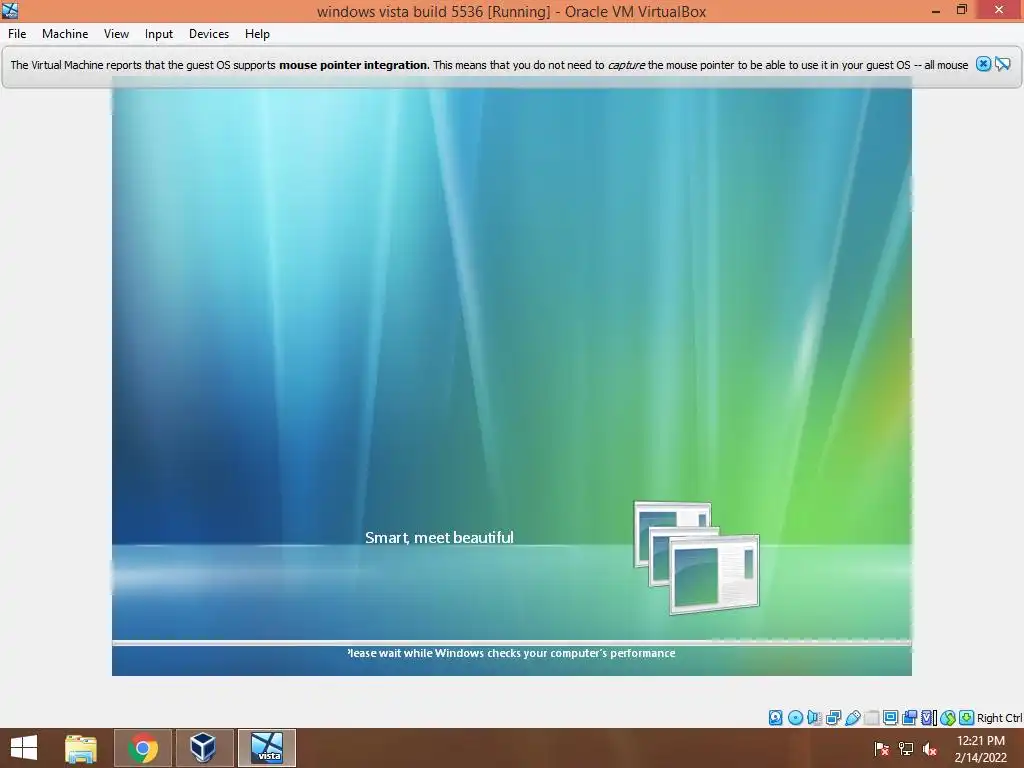Open the View menu
Screen dimensions: 1024x768
[x=116, y=34]
